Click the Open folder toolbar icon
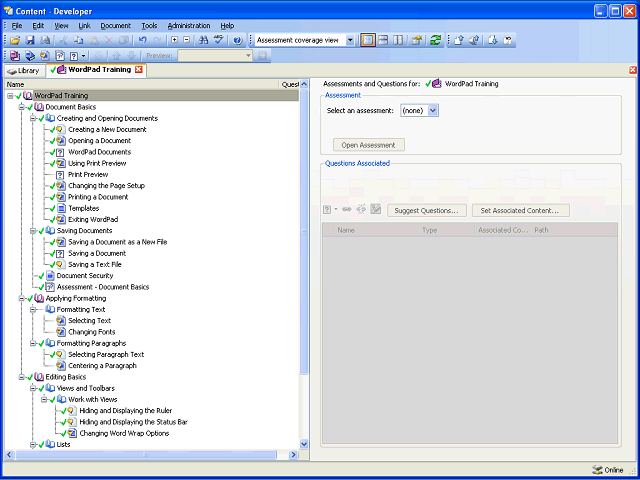The image size is (640, 480). pyautogui.click(x=15, y=40)
